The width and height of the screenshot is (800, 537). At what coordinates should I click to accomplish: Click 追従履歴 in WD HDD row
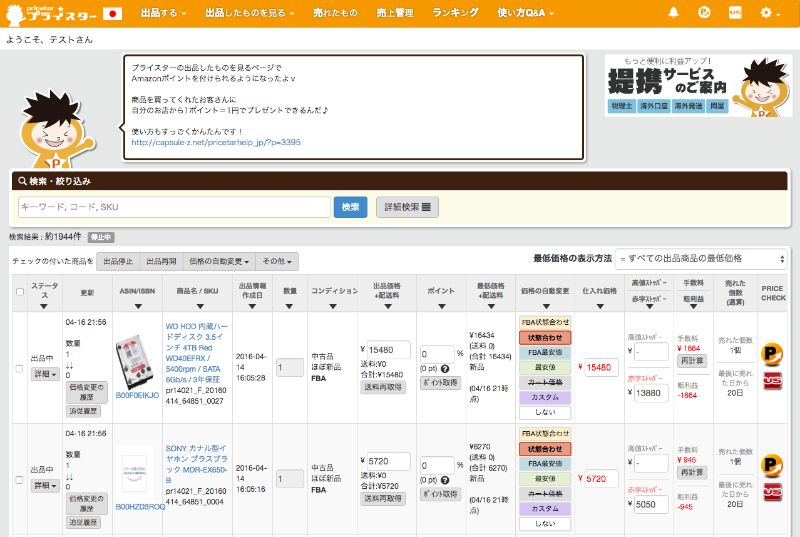[83, 411]
